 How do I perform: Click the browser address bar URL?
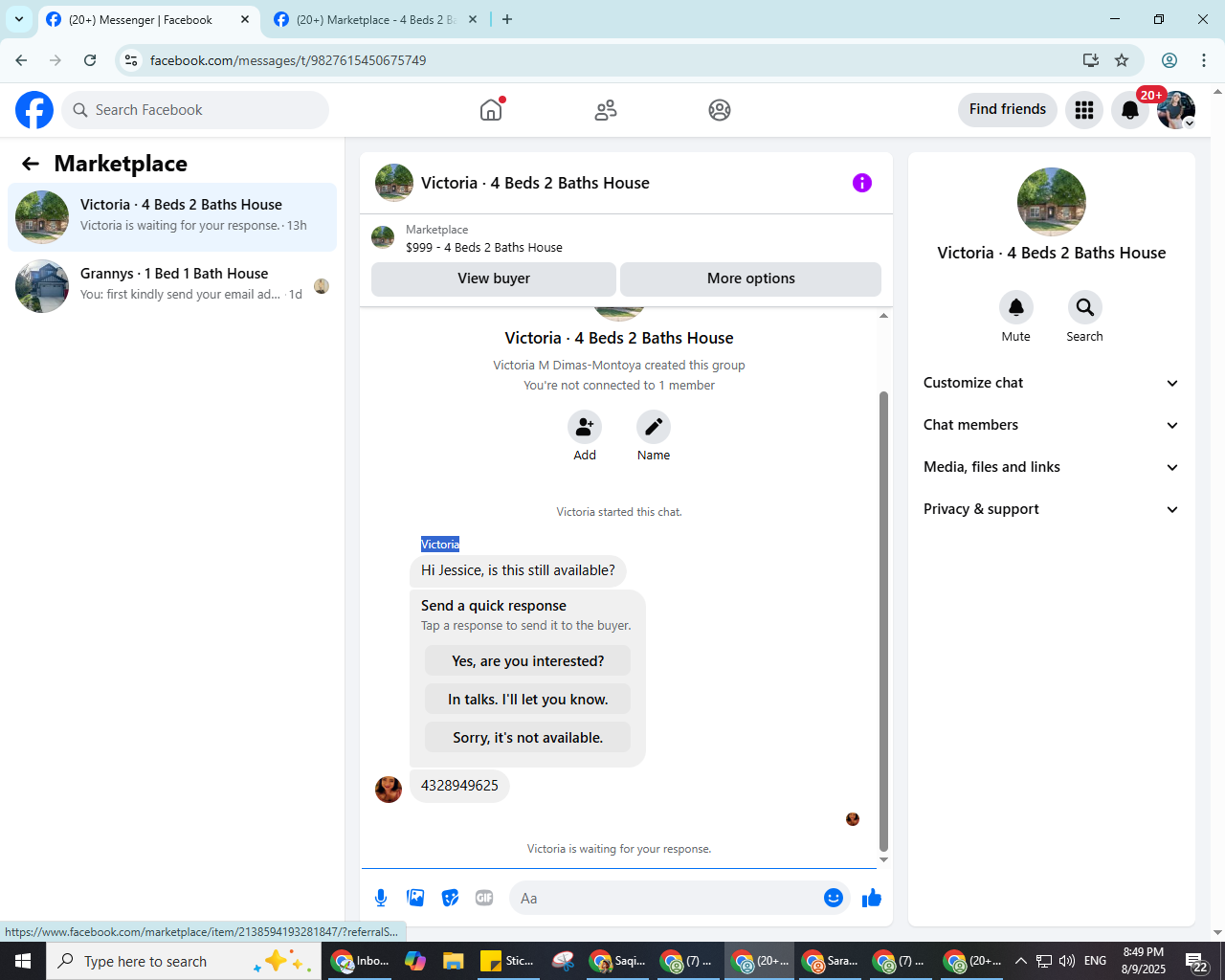(x=288, y=60)
